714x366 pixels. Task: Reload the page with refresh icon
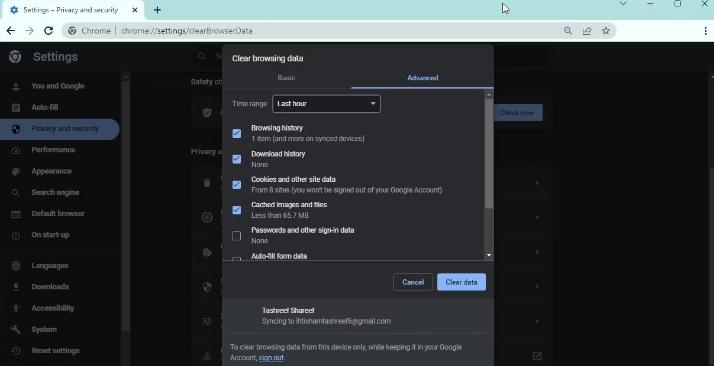pos(48,31)
